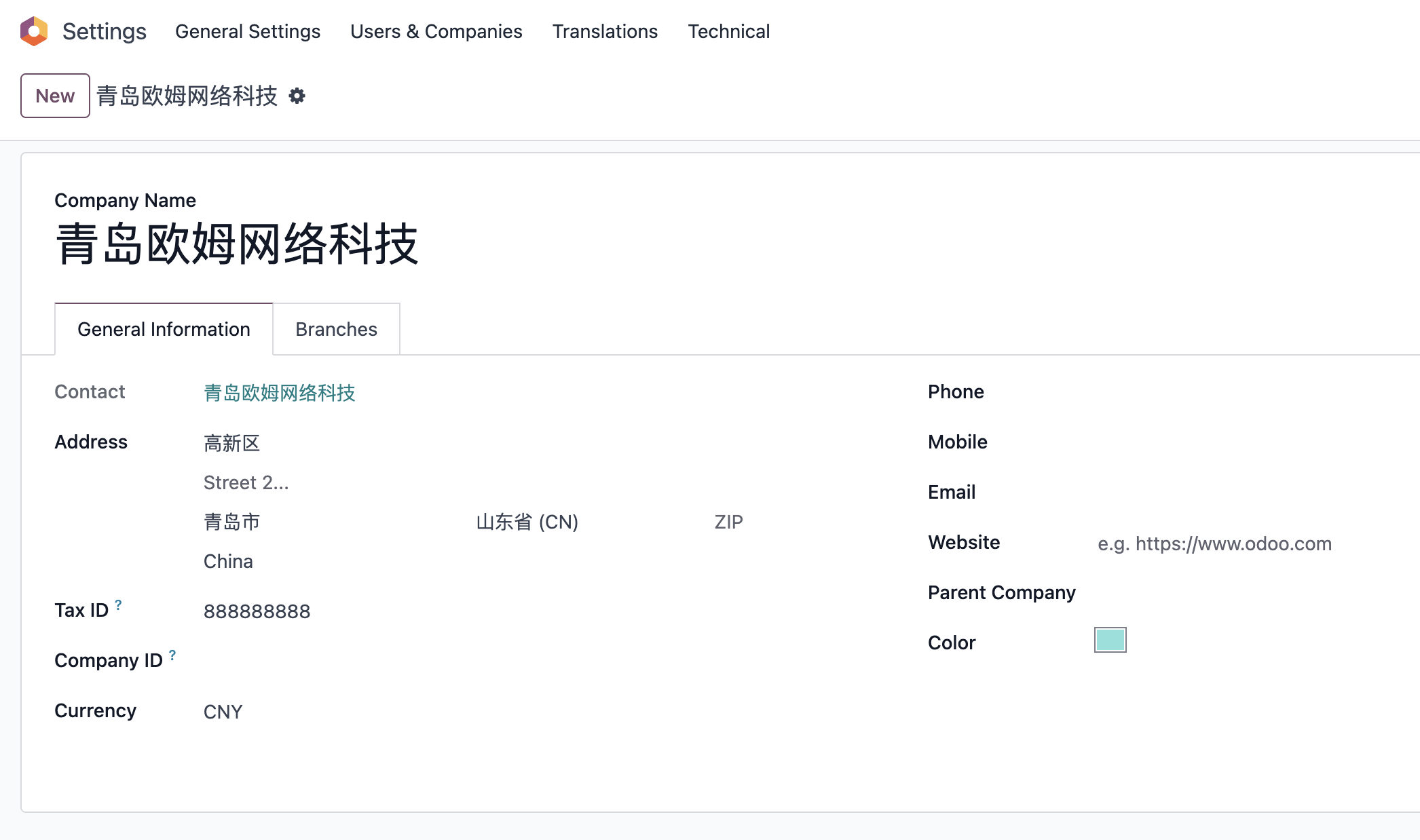Open the General Settings menu
The height and width of the screenshot is (840, 1420).
(x=248, y=31)
